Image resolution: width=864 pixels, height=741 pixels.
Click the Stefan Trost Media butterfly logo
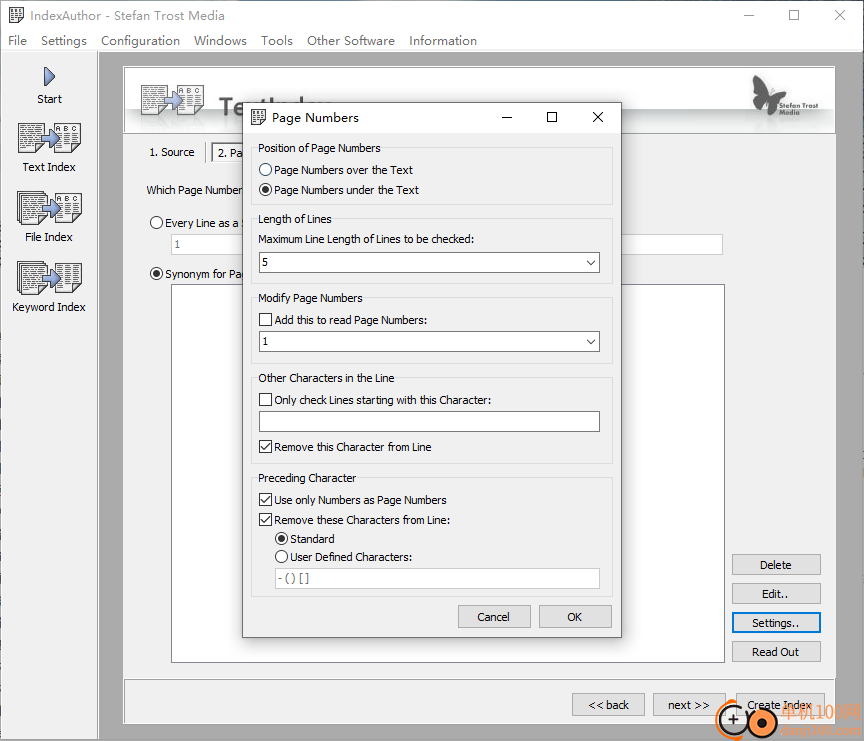(785, 95)
